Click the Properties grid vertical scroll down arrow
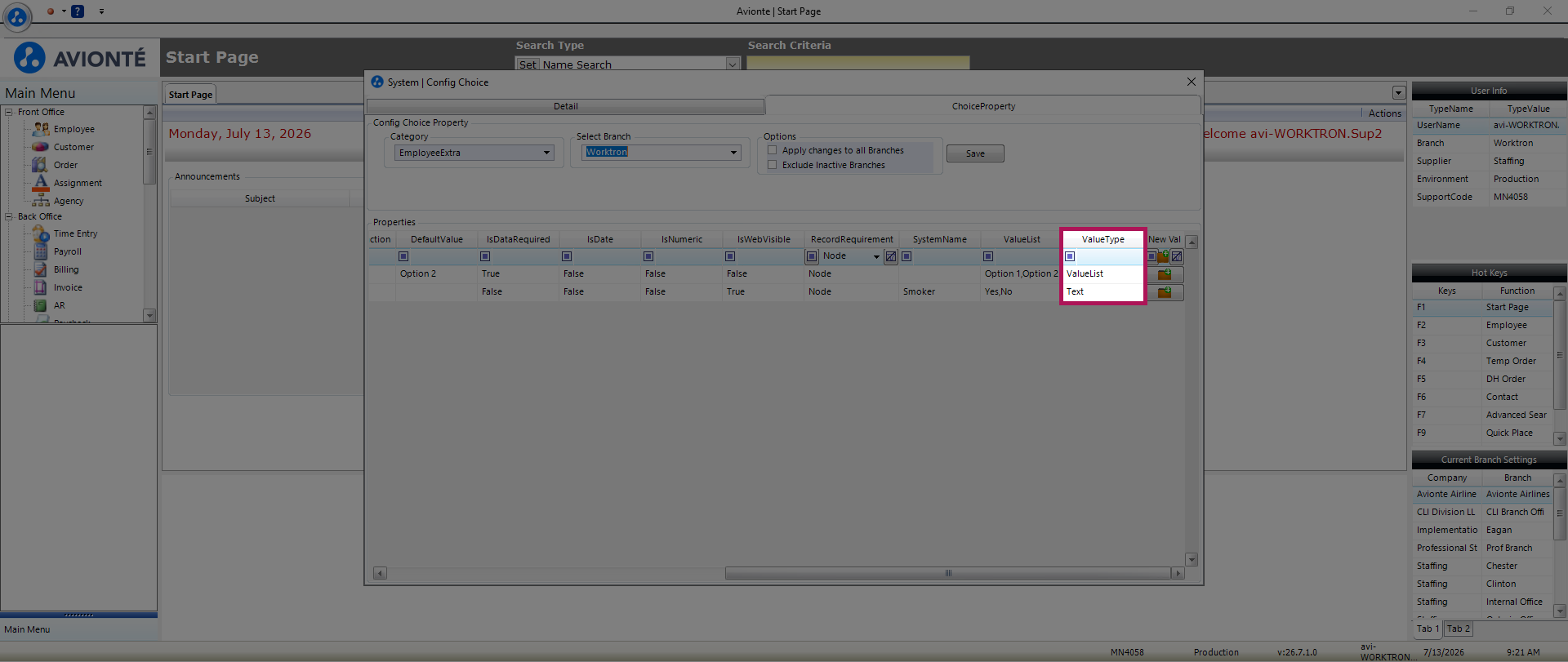The height and width of the screenshot is (662, 1568). pyautogui.click(x=1192, y=559)
